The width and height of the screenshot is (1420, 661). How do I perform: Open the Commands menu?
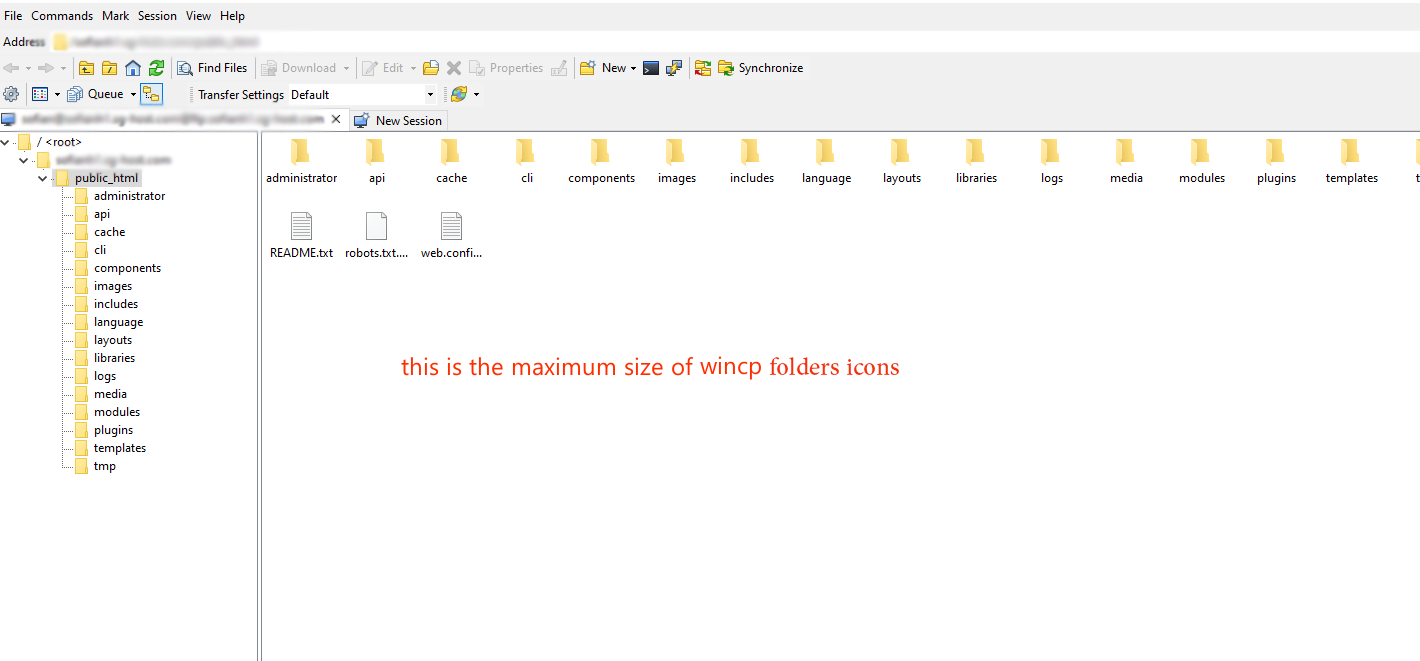(61, 15)
